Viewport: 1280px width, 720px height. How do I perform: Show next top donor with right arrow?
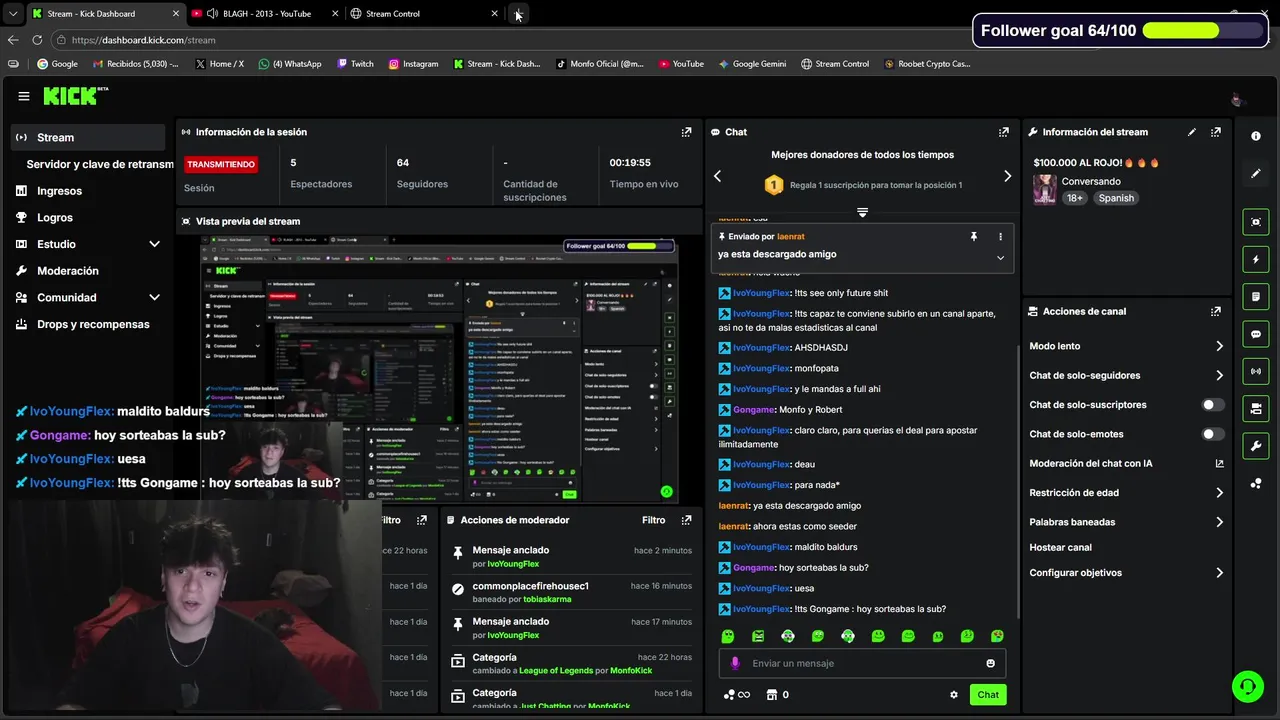(1007, 176)
